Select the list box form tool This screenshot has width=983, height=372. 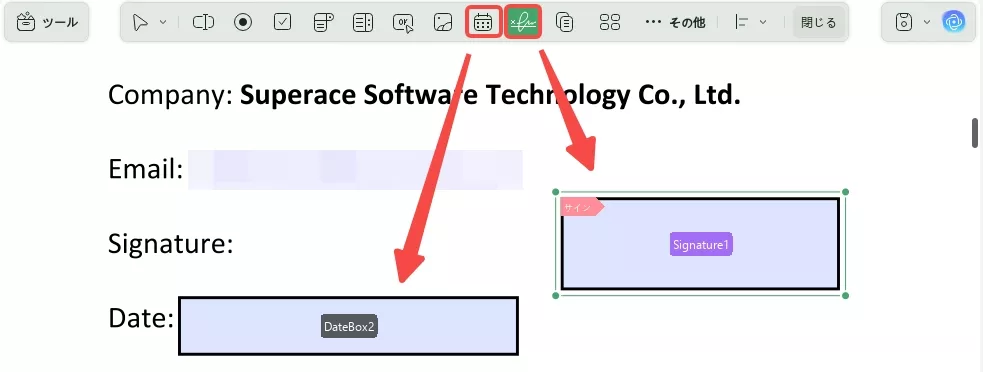coord(363,23)
